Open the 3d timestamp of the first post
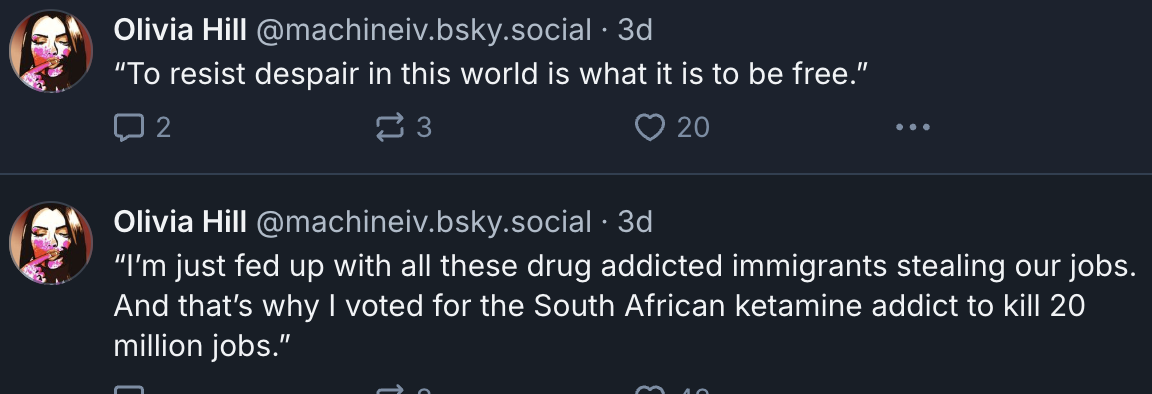The height and width of the screenshot is (394, 1152). [635, 30]
